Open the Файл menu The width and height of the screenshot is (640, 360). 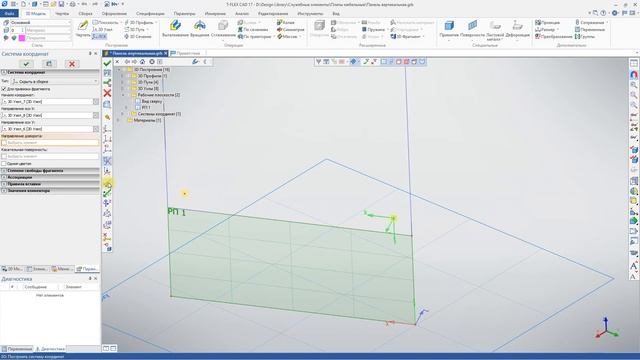9,13
